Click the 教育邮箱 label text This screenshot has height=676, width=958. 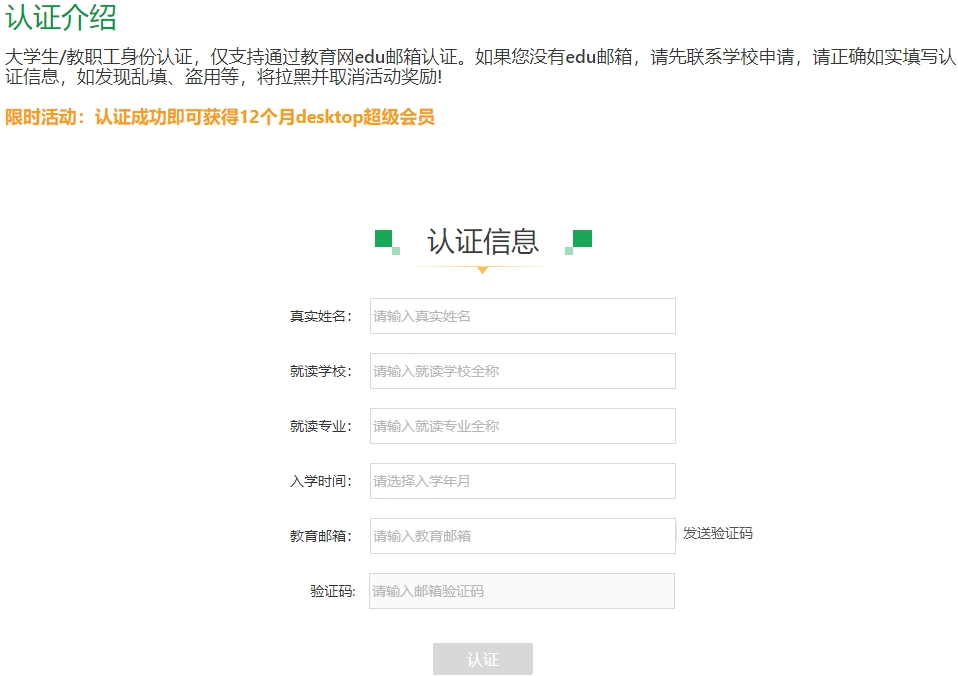pos(321,537)
